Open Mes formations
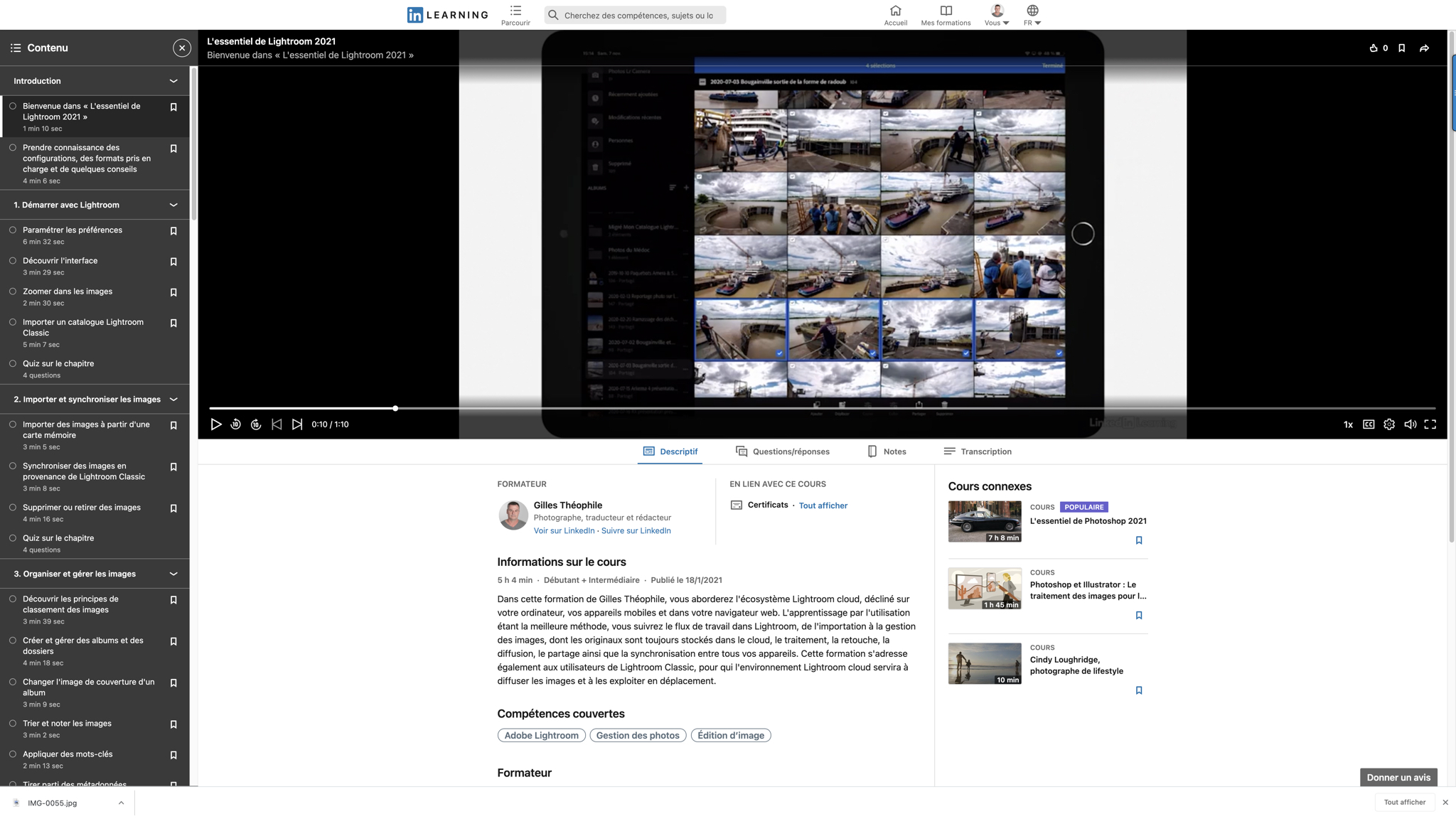The width and height of the screenshot is (1456, 819). (946, 15)
